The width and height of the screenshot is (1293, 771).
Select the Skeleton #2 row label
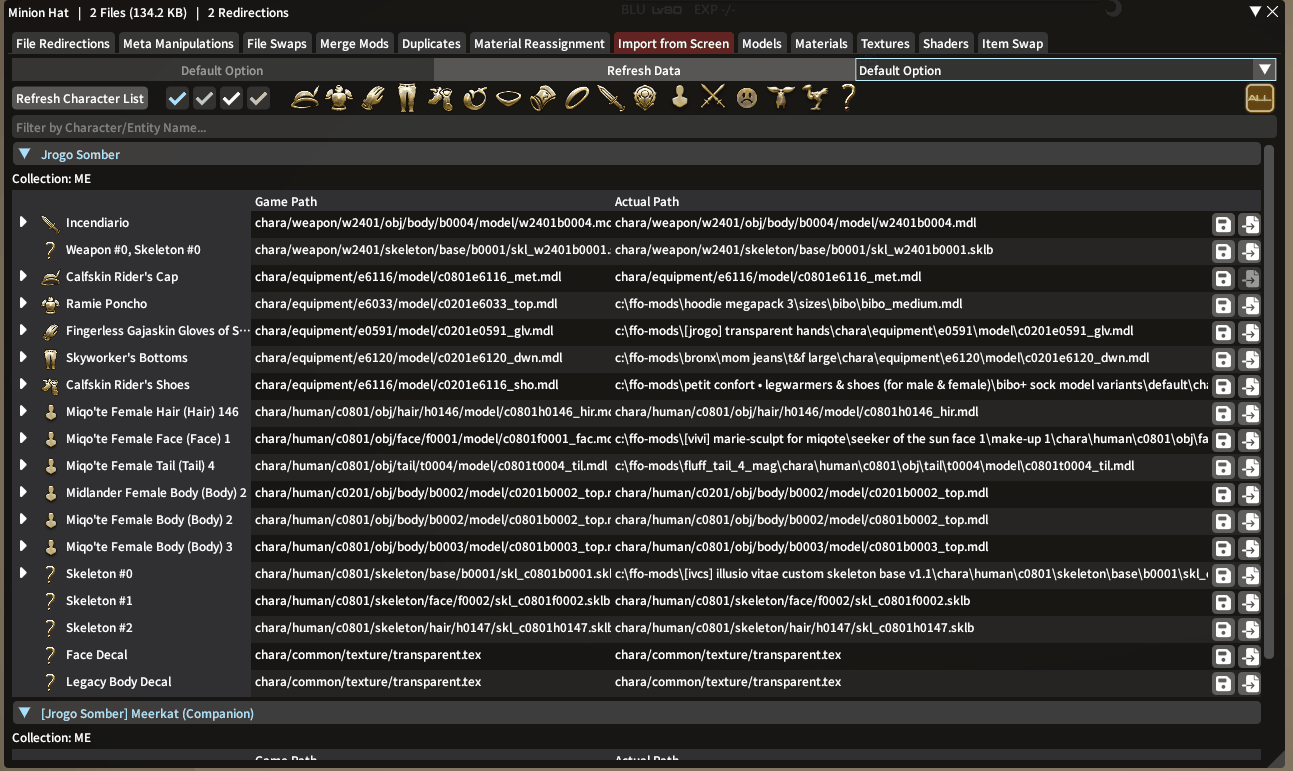99,627
